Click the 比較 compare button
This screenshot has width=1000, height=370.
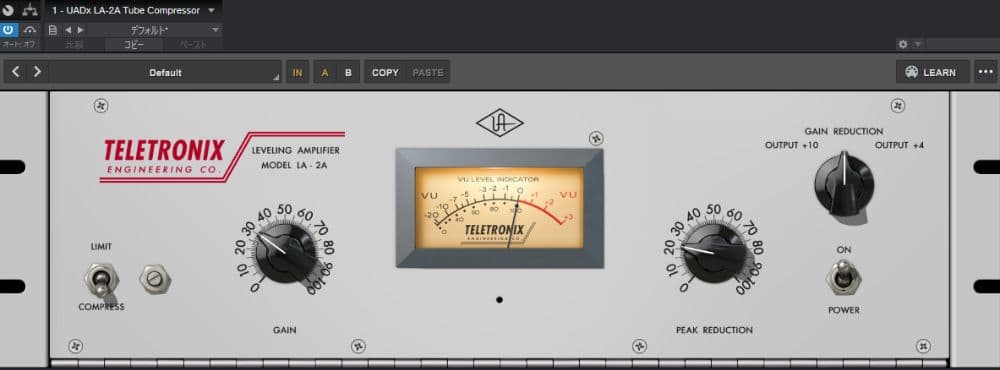(x=74, y=45)
